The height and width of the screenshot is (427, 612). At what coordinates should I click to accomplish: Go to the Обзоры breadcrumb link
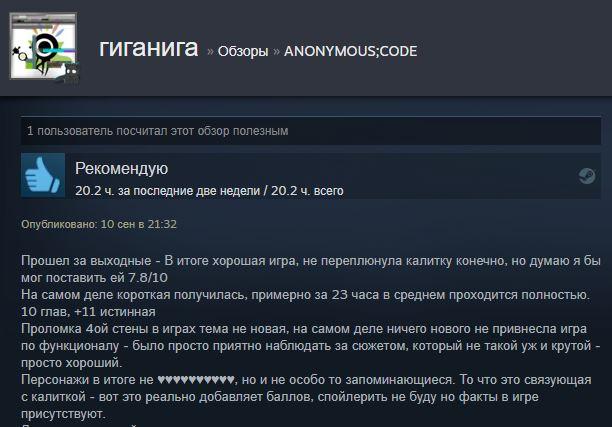[243, 51]
